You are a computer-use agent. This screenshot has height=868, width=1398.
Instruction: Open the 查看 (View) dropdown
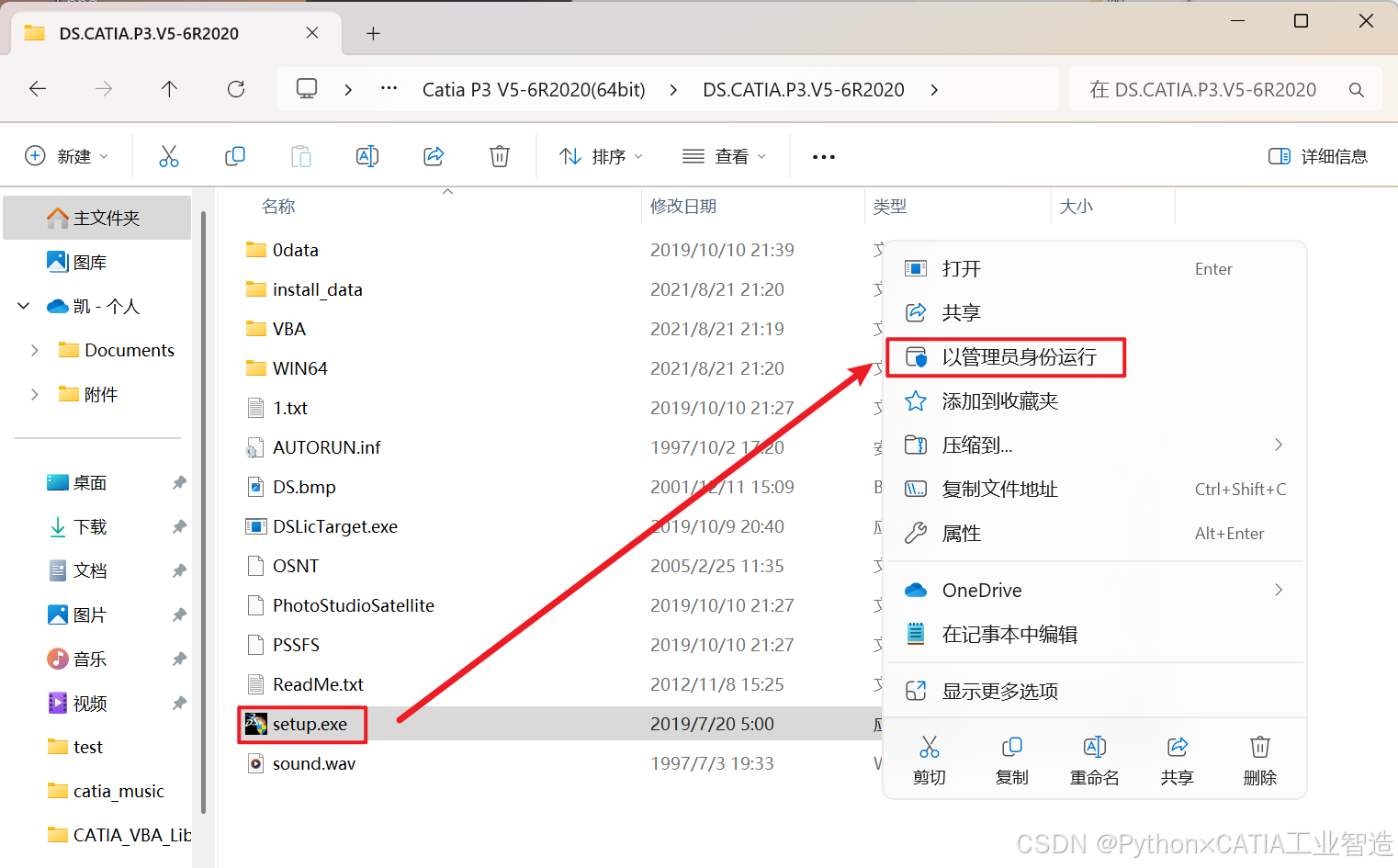click(725, 156)
